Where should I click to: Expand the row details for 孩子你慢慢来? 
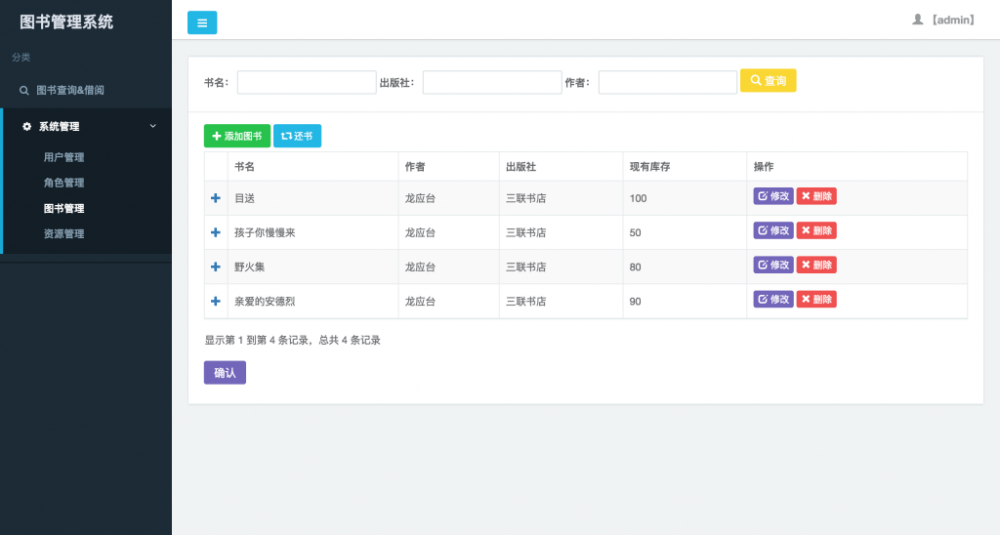216,233
